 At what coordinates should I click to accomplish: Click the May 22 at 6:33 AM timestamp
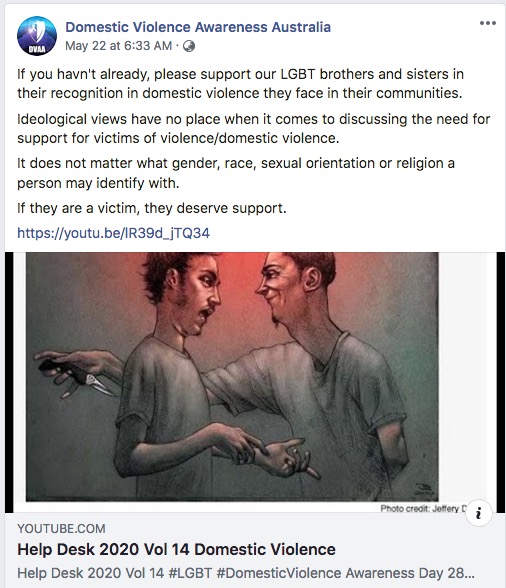pos(119,46)
